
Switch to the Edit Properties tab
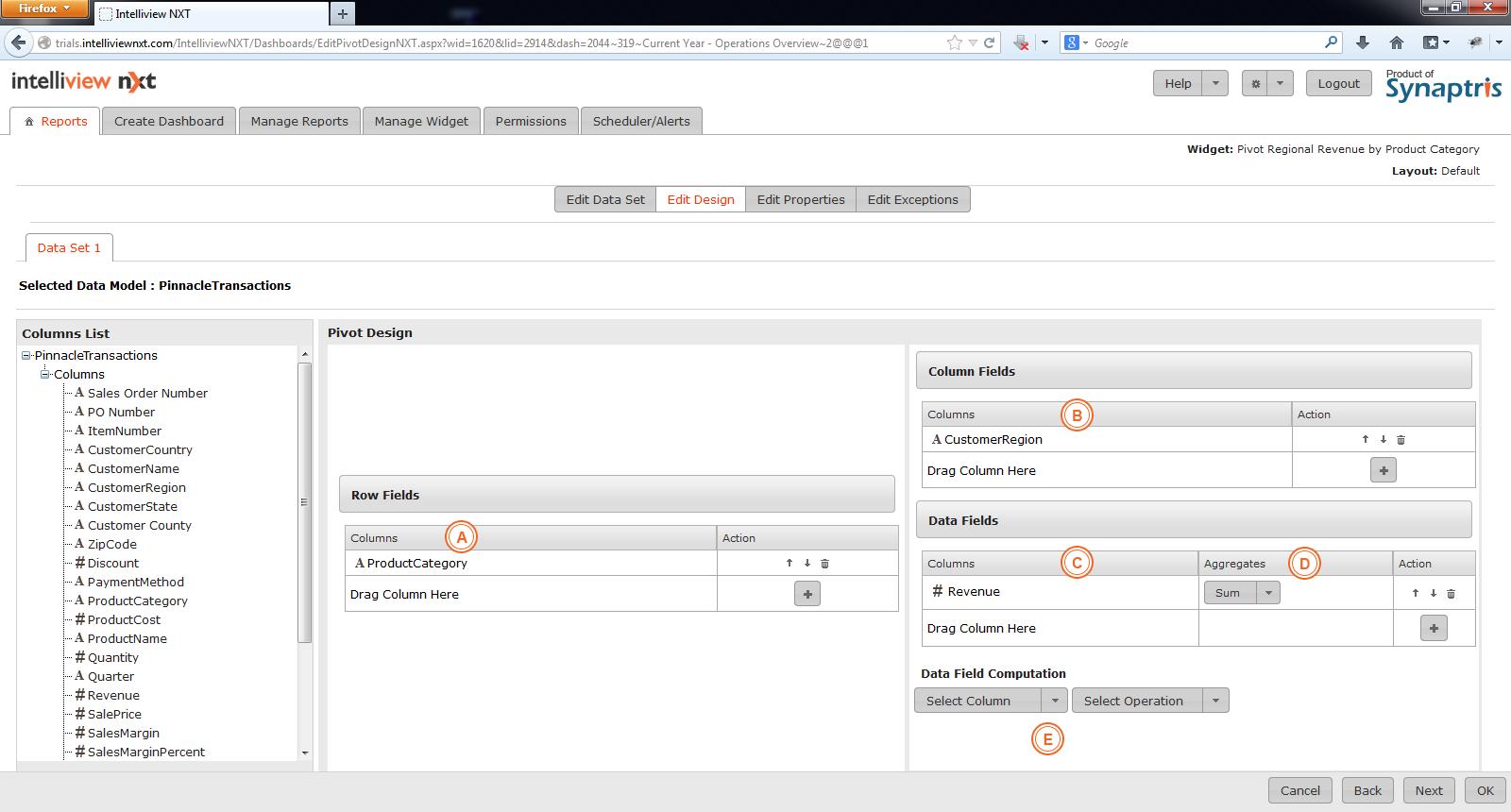800,199
